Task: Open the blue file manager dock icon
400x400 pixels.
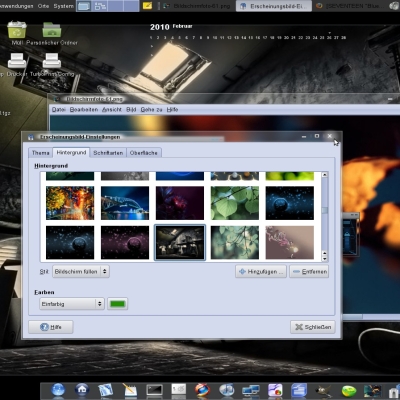Action: 299,390
